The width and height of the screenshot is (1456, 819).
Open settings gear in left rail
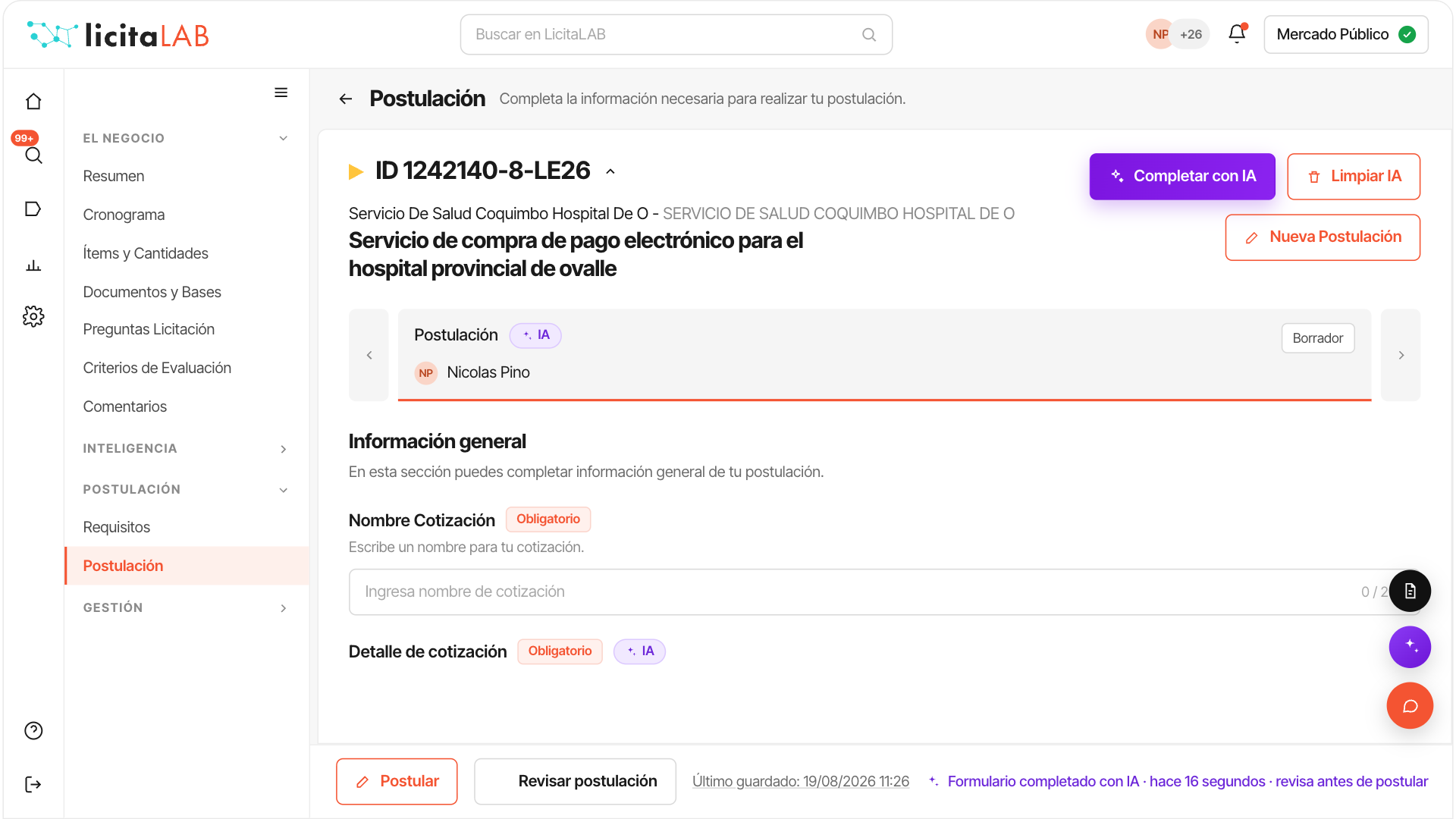[33, 316]
